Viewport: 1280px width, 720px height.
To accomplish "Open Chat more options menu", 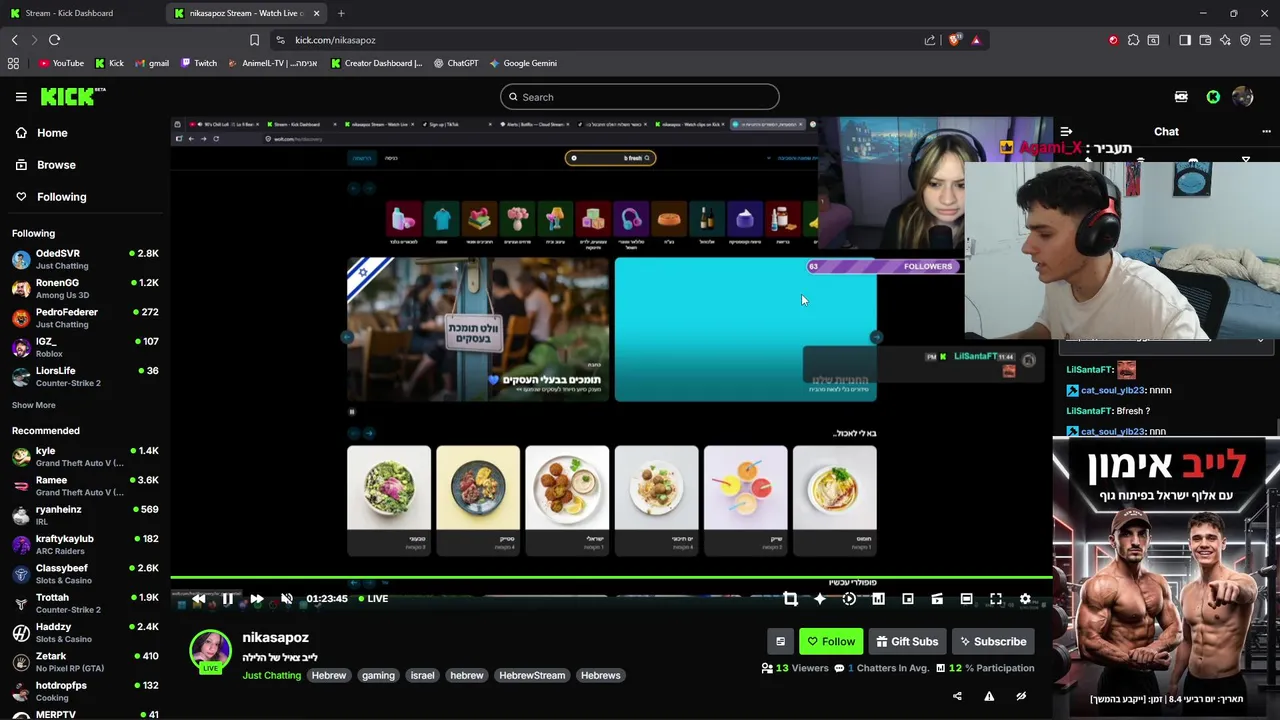I will click(x=1266, y=131).
